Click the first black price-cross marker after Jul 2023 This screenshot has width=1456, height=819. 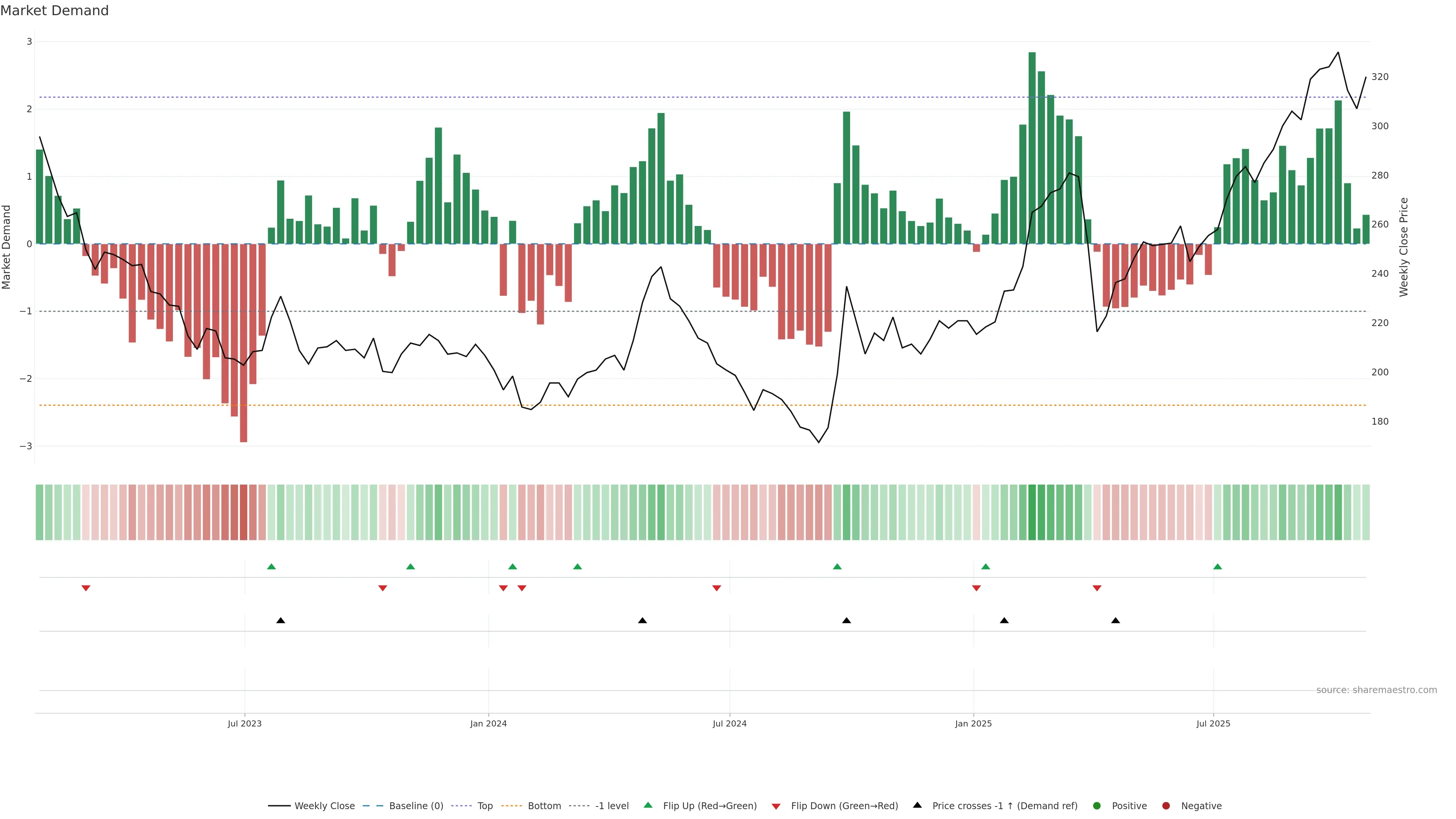(x=280, y=620)
